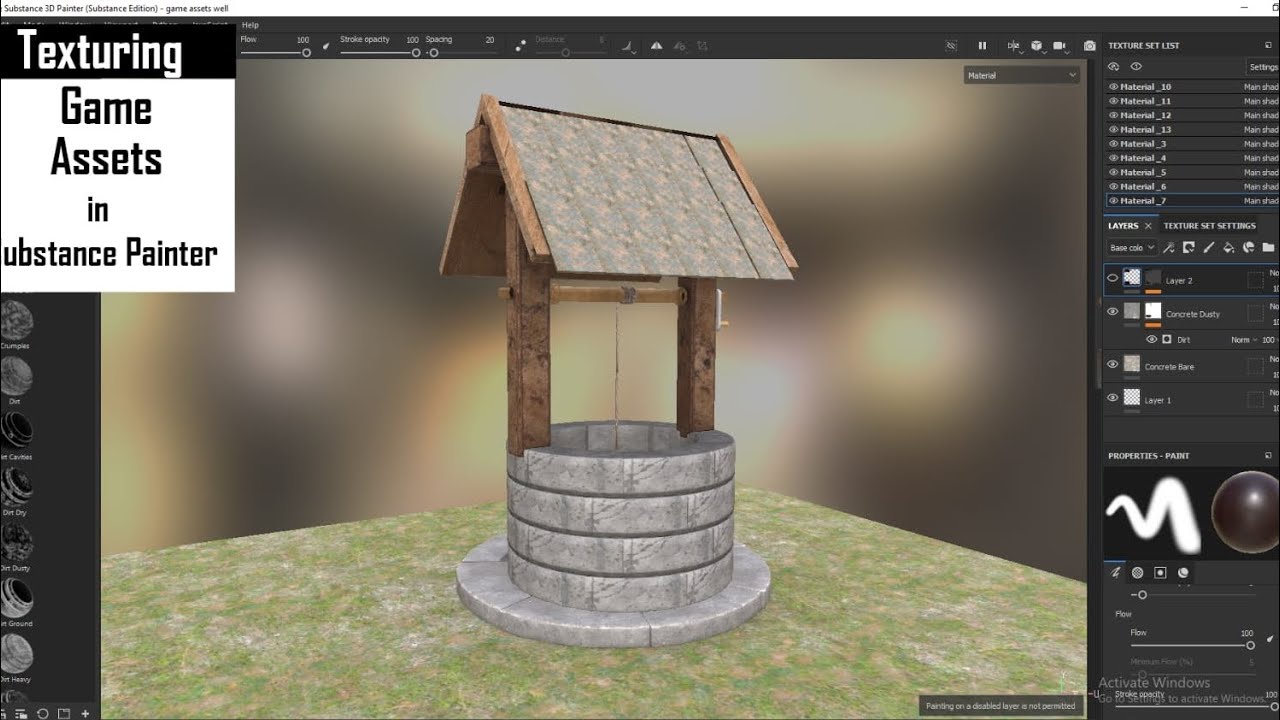1280x720 pixels.
Task: Hide the Layer 2 layer
Action: coord(1112,279)
